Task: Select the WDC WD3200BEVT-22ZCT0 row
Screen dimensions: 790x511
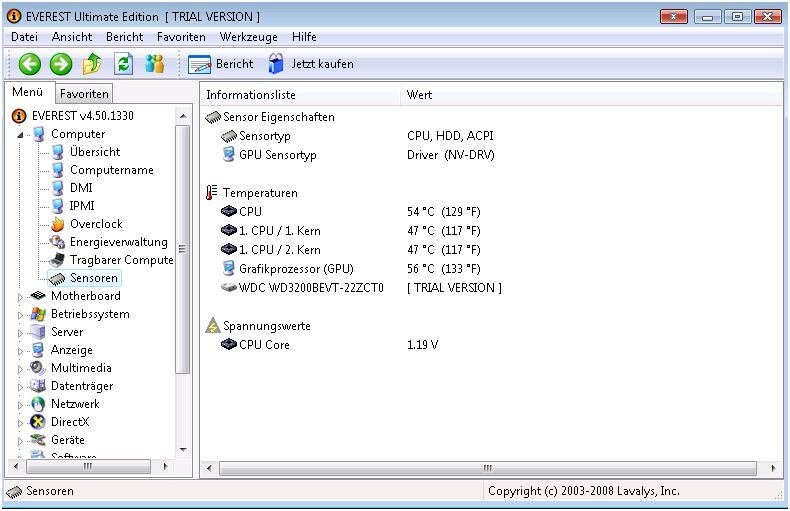Action: [361, 288]
